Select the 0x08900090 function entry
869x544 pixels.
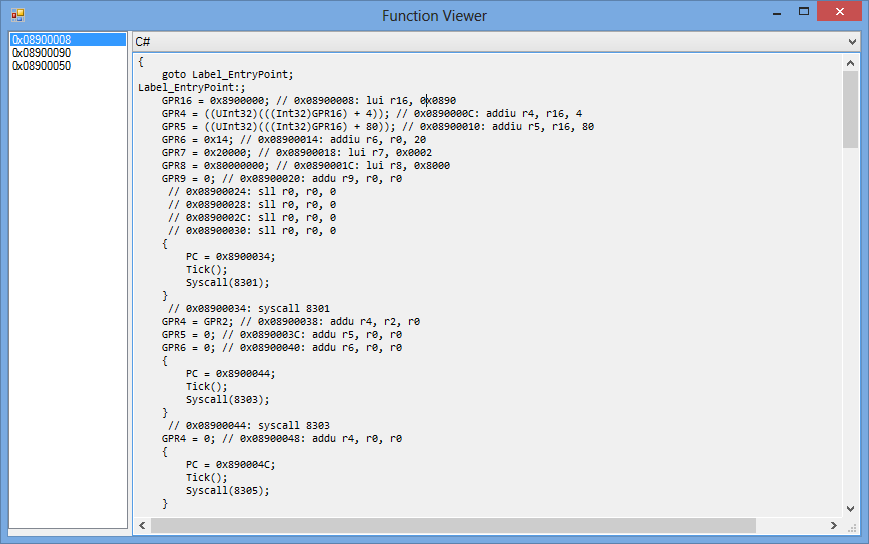pyautogui.click(x=41, y=53)
